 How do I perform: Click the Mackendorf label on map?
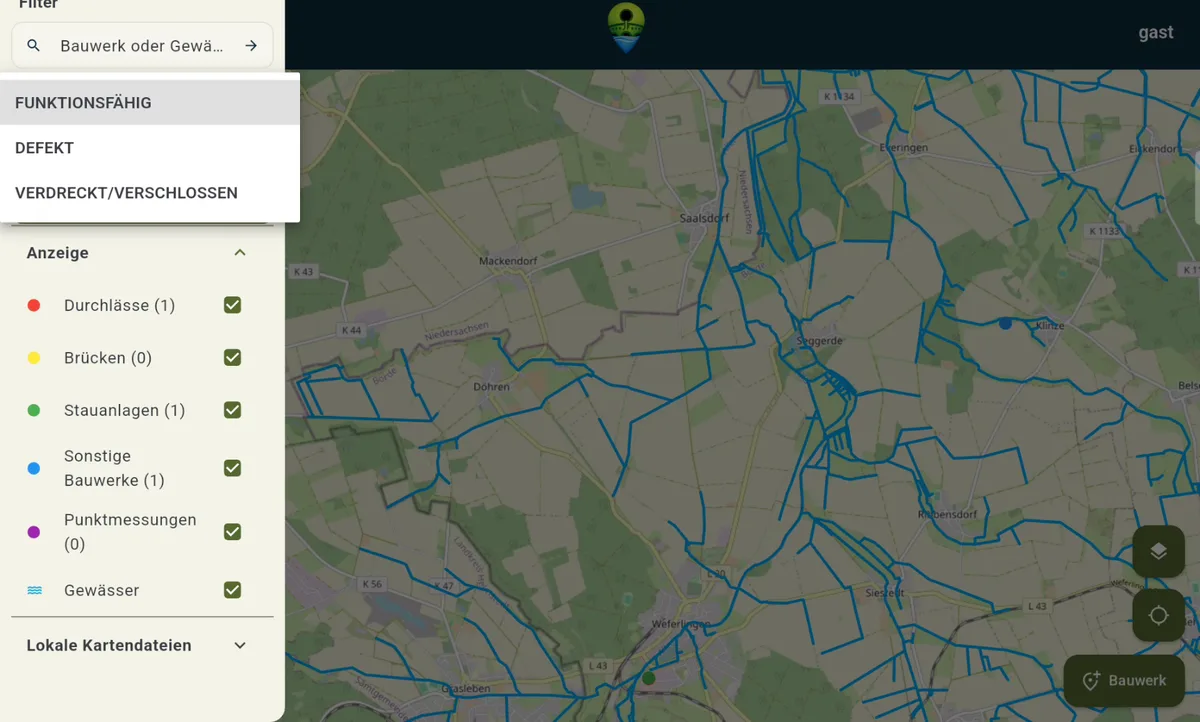tap(508, 261)
